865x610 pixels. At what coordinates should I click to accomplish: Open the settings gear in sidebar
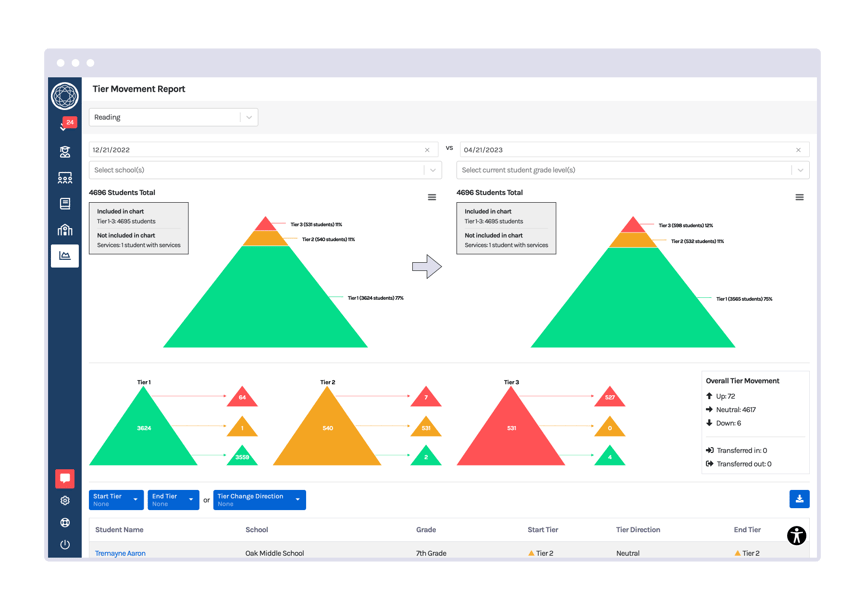pyautogui.click(x=65, y=501)
